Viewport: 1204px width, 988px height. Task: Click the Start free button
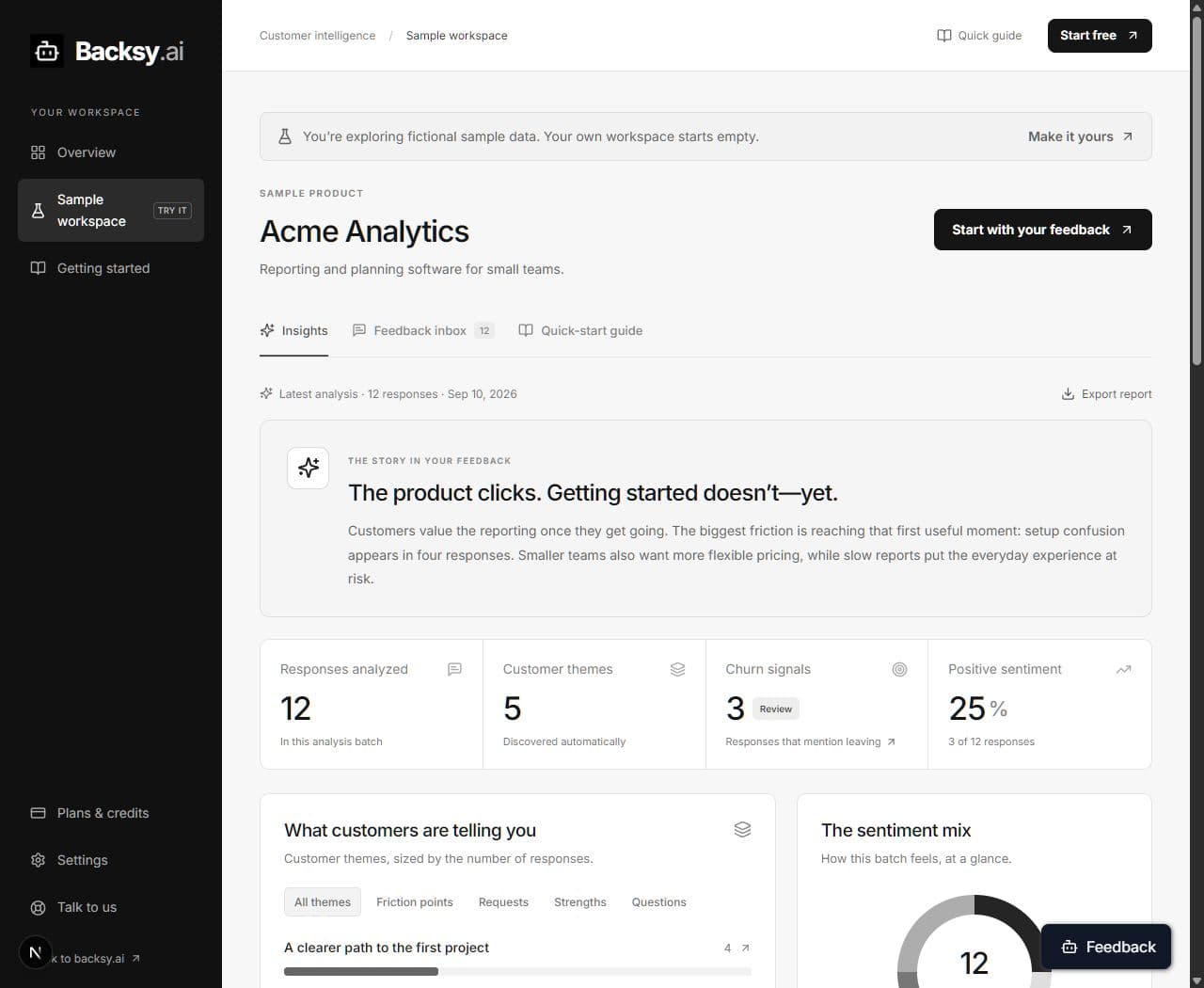(x=1100, y=36)
